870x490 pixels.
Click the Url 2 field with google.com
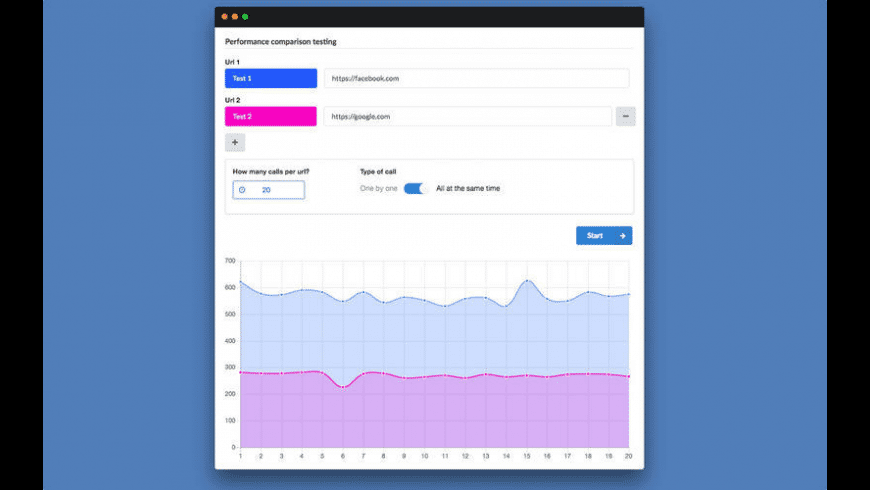[468, 117]
